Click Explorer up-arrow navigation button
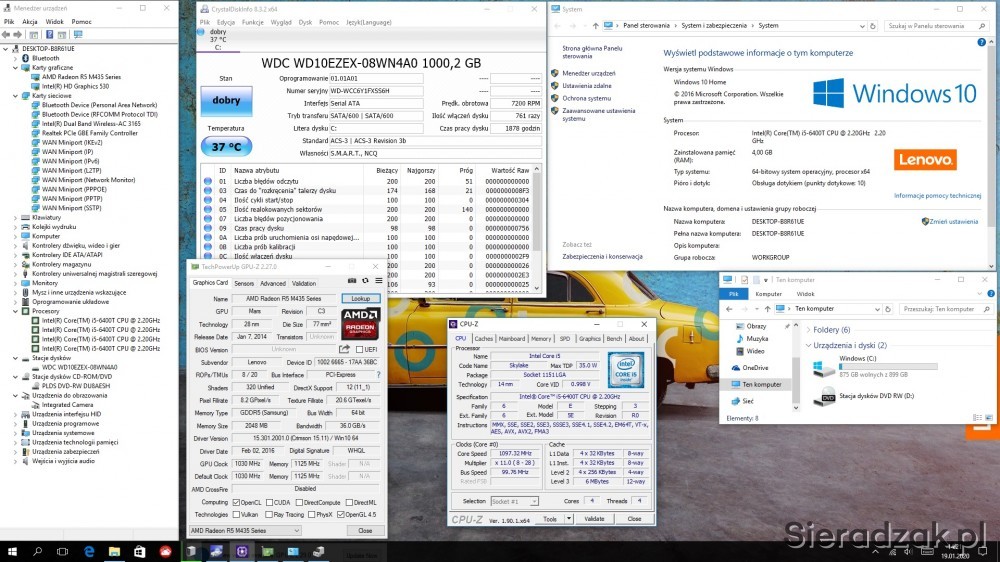1000x562 pixels. click(767, 309)
